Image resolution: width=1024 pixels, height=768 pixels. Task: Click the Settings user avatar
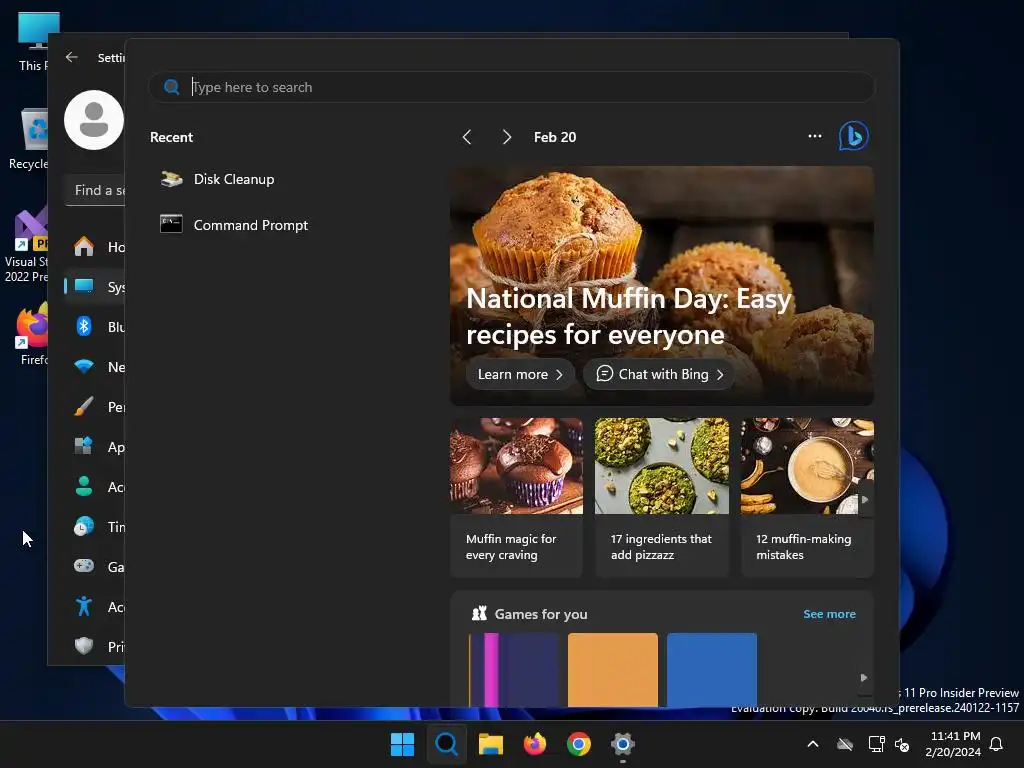pos(94,120)
